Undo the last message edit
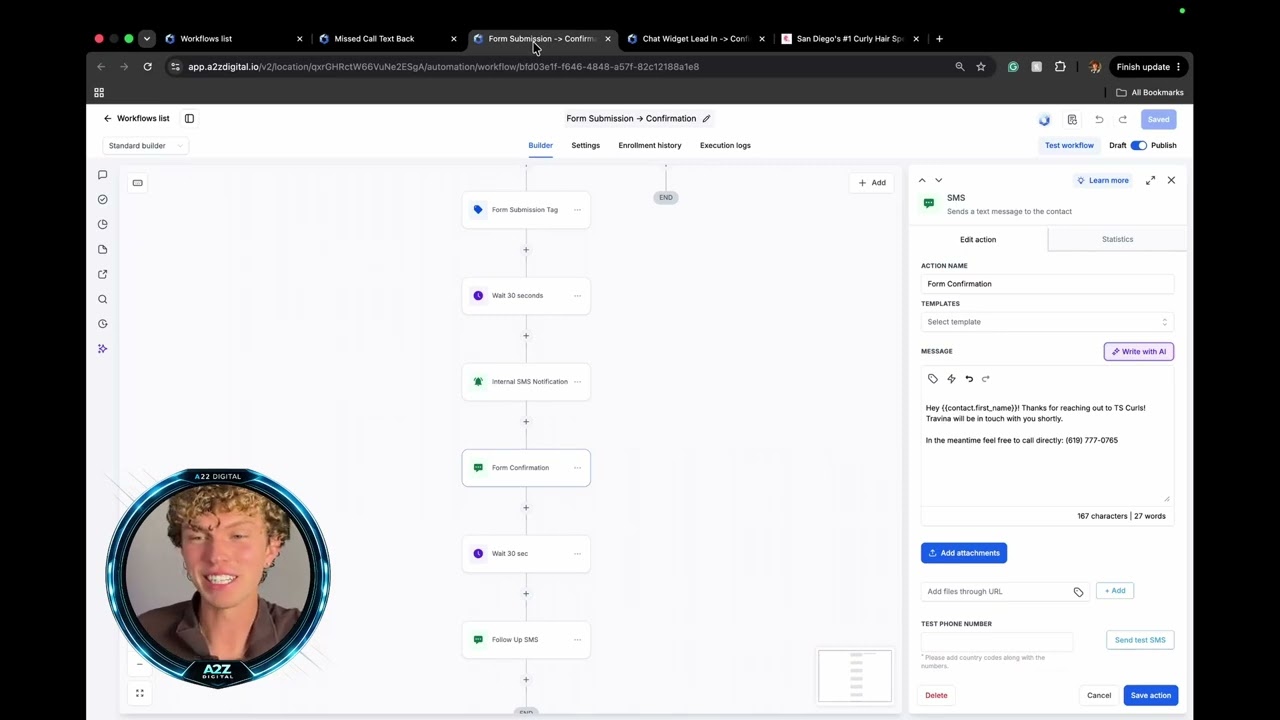This screenshot has height=720, width=1280. pyautogui.click(x=969, y=379)
